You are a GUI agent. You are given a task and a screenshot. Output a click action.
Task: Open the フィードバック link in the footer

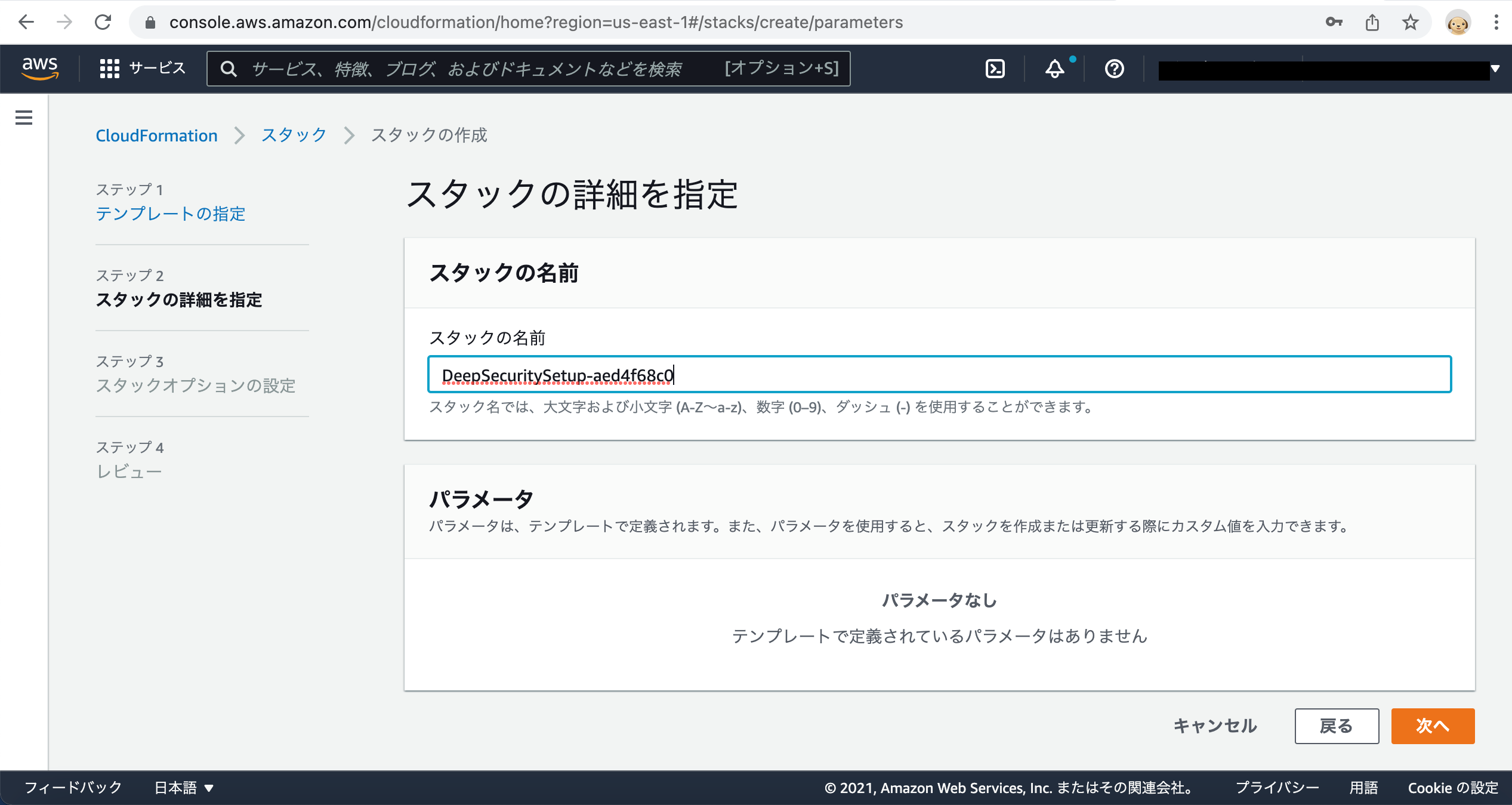click(x=73, y=788)
